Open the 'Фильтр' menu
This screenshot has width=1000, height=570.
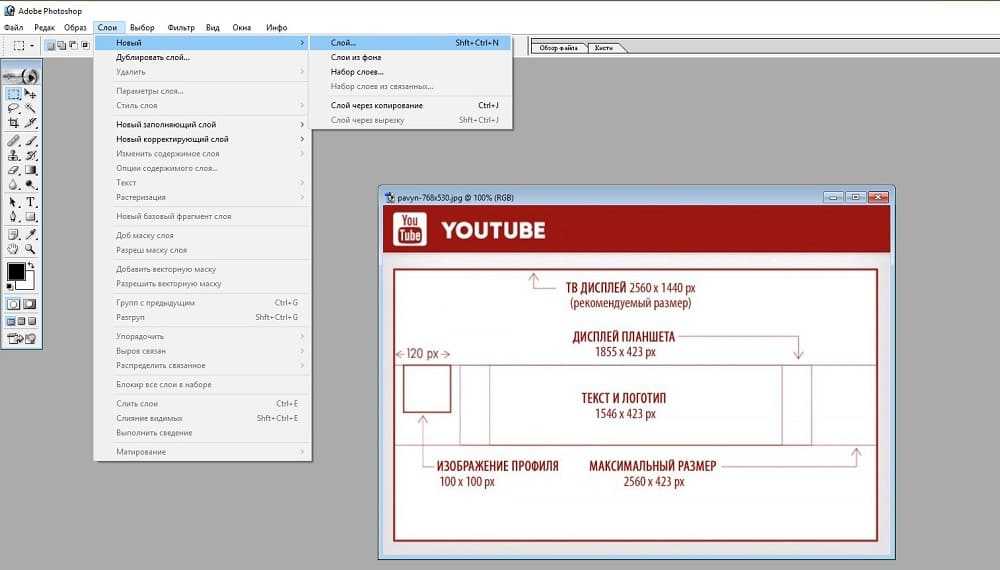point(181,27)
